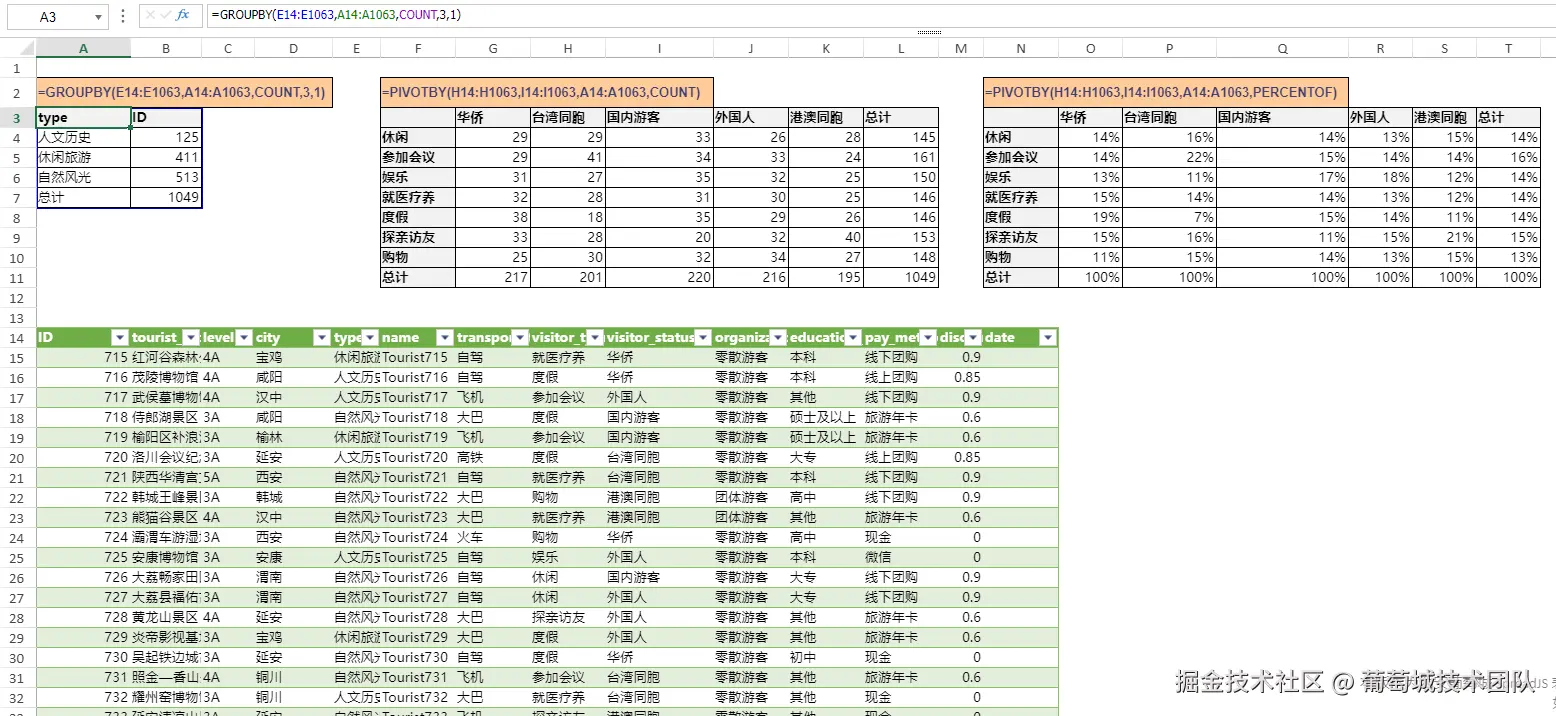Select the '火车' transport cell in row 24

[x=492, y=538]
